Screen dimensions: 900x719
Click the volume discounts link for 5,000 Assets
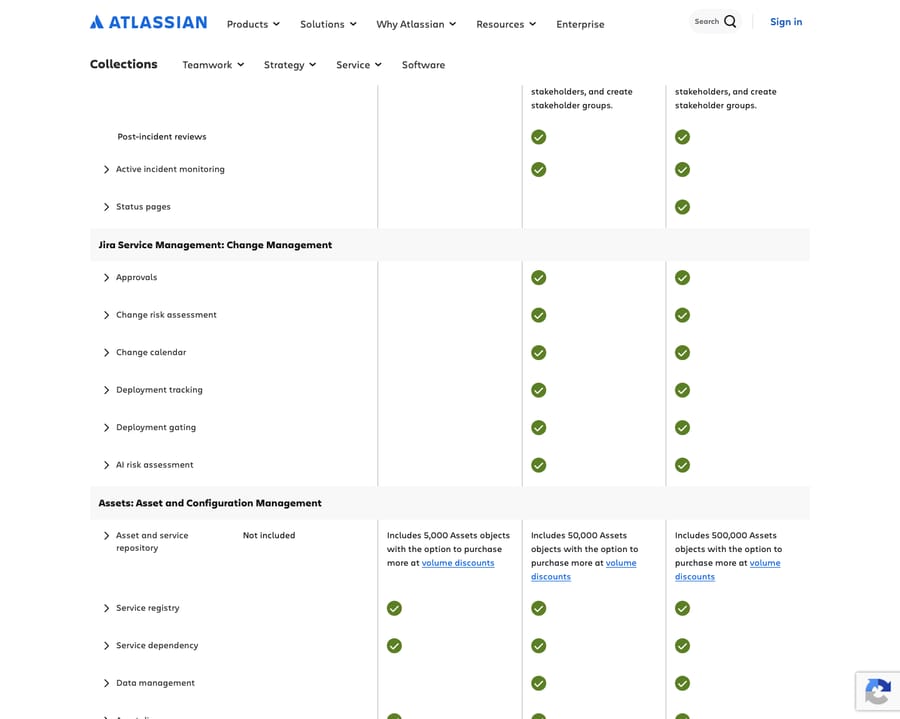tap(458, 563)
